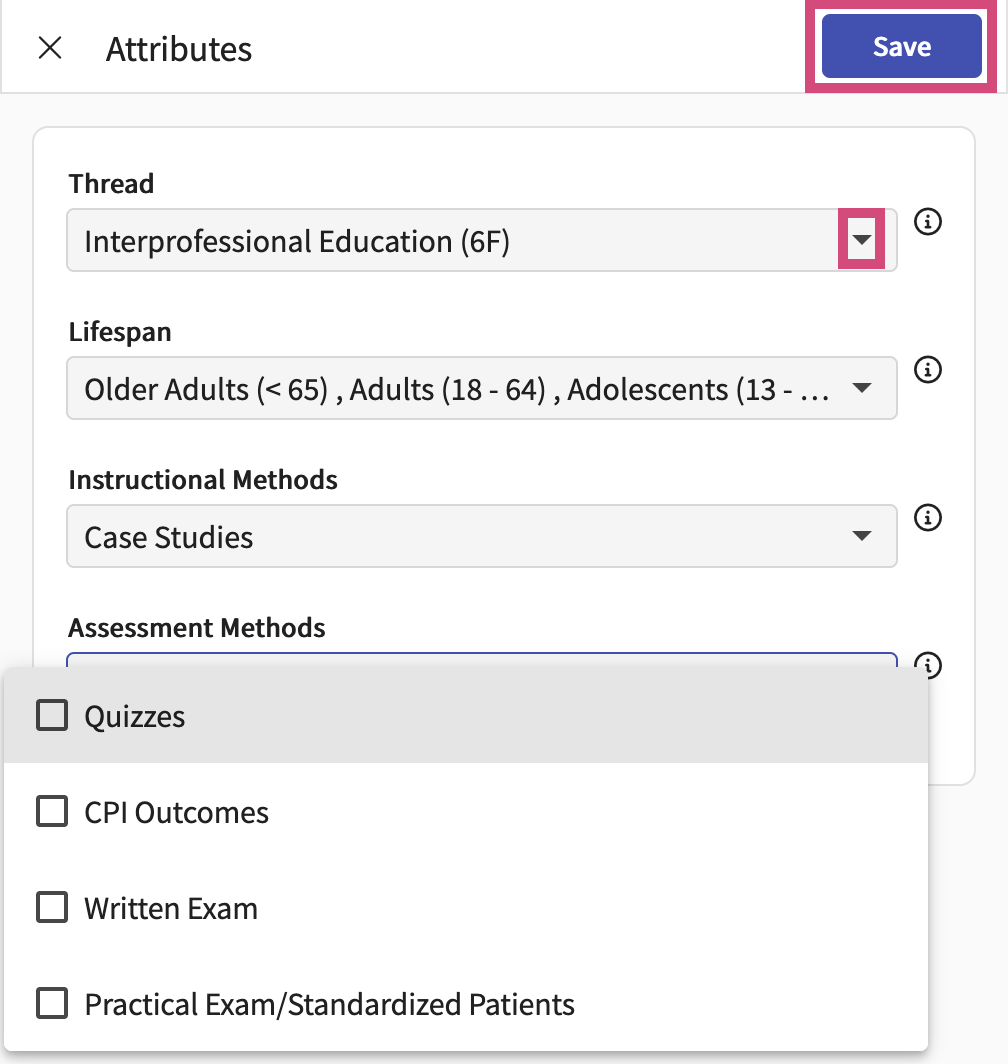The width and height of the screenshot is (1008, 1064).
Task: Check the Written Exam checkbox
Action: pyautogui.click(x=51, y=907)
